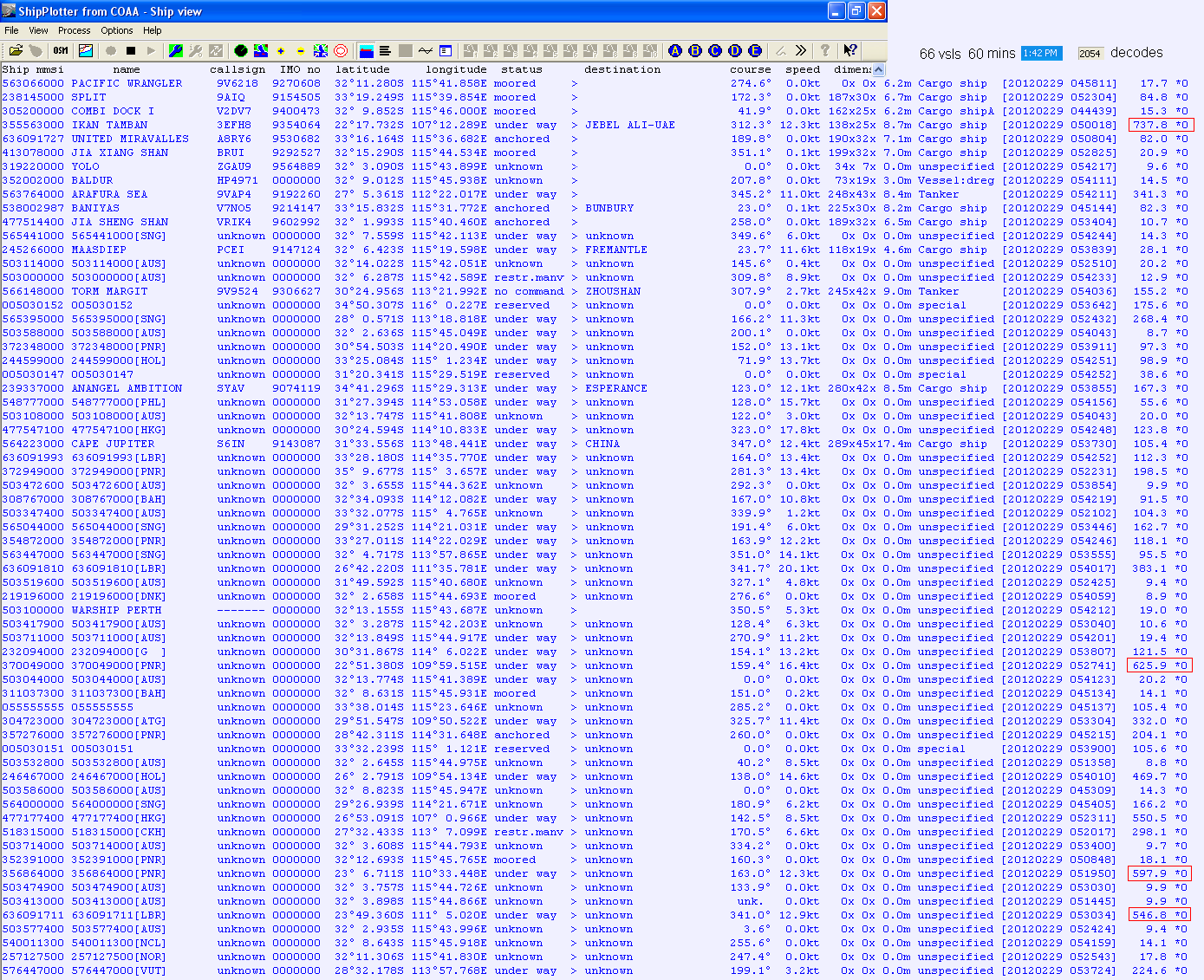Select the ship view icon

pyautogui.click(x=367, y=51)
